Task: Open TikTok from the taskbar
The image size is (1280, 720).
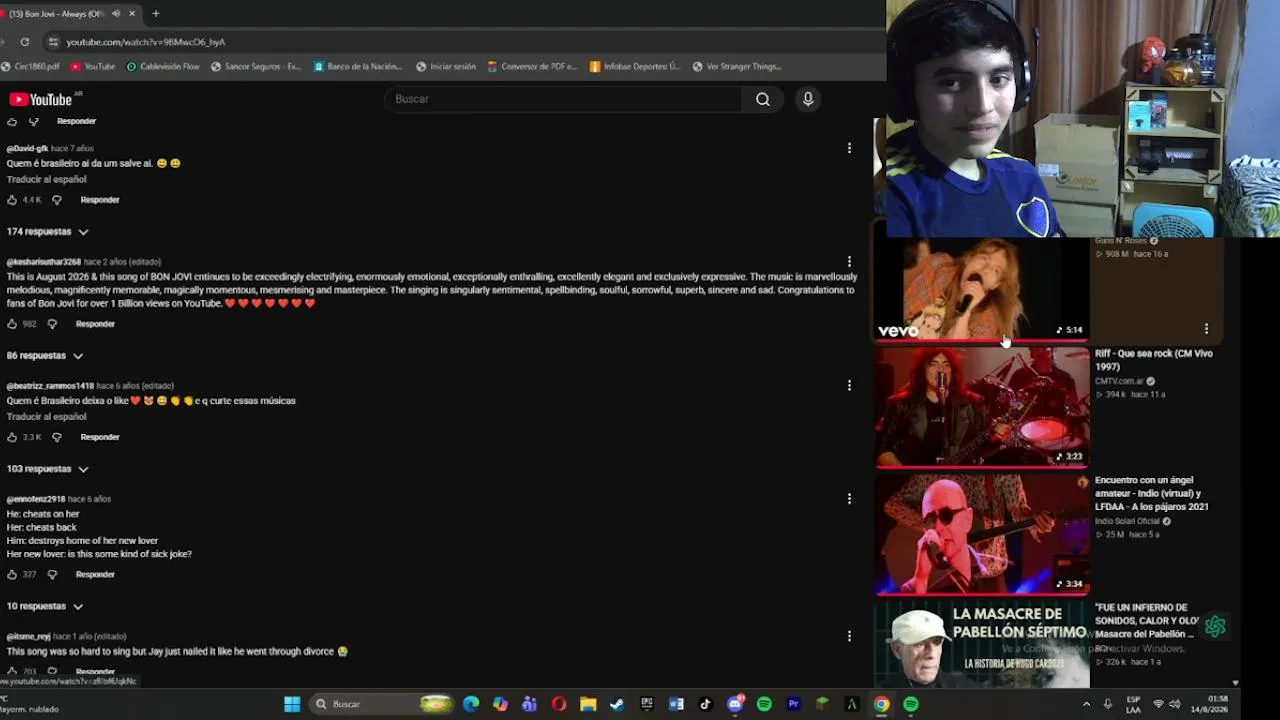Action: (x=705, y=704)
